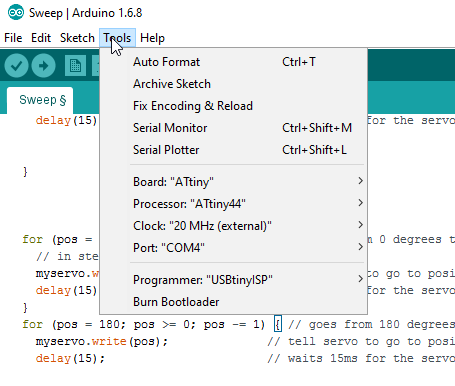Select Fix Encoding & Reload

coord(233,106)
